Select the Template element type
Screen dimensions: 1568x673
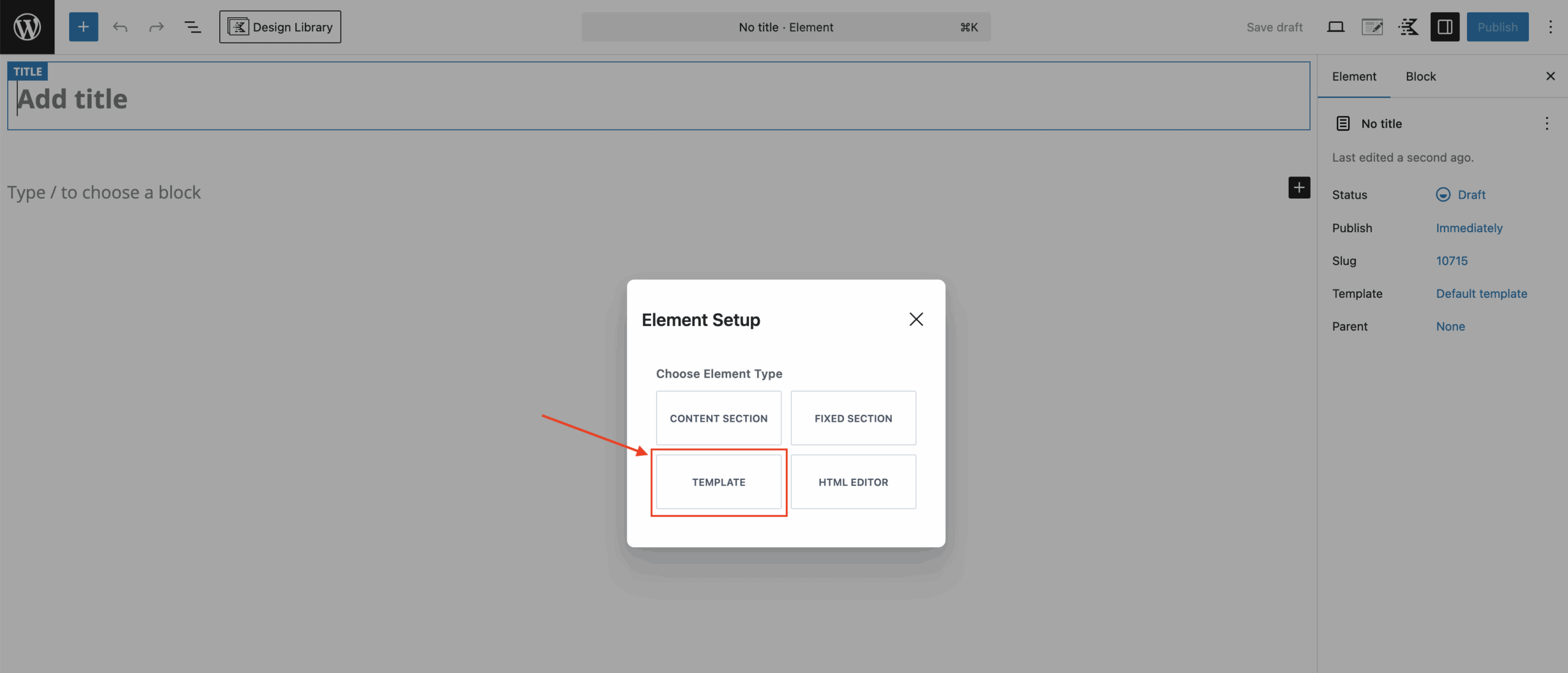click(718, 482)
